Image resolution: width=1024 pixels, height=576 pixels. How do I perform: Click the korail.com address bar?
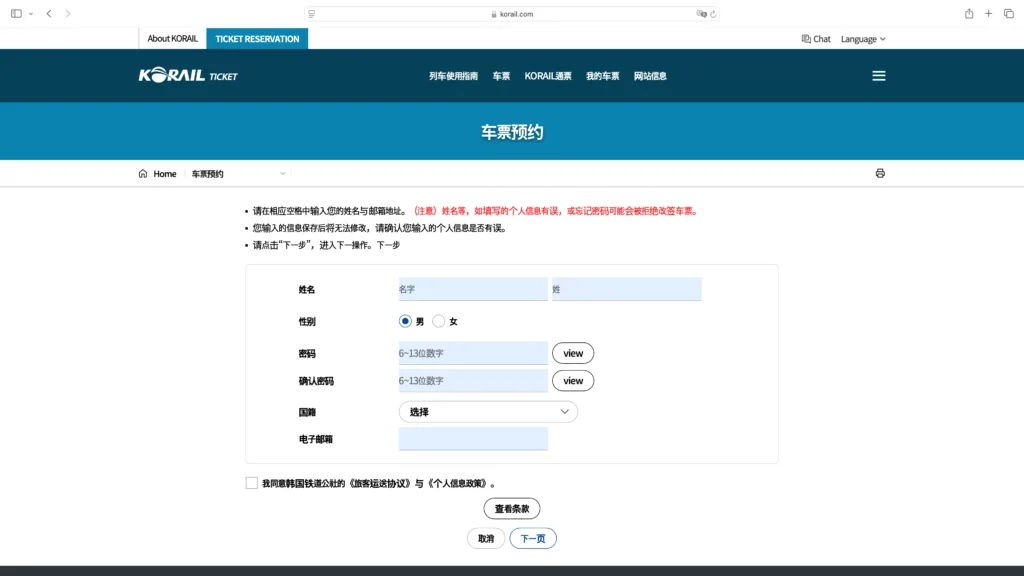pyautogui.click(x=512, y=14)
